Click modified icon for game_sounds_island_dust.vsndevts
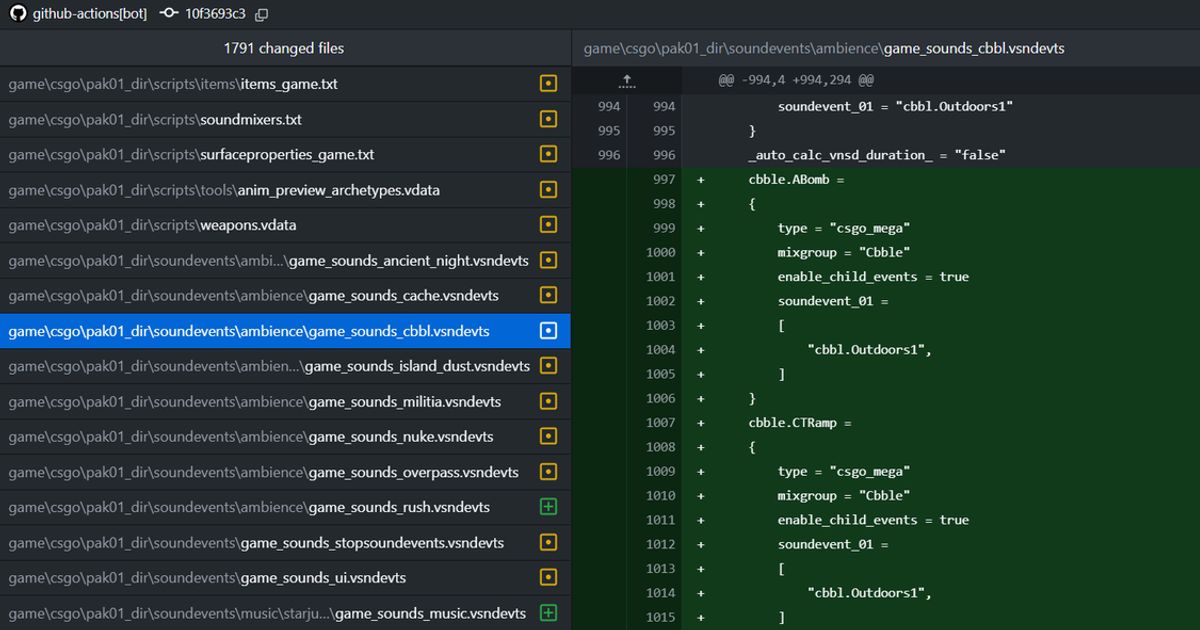The image size is (1200, 630). (x=548, y=366)
